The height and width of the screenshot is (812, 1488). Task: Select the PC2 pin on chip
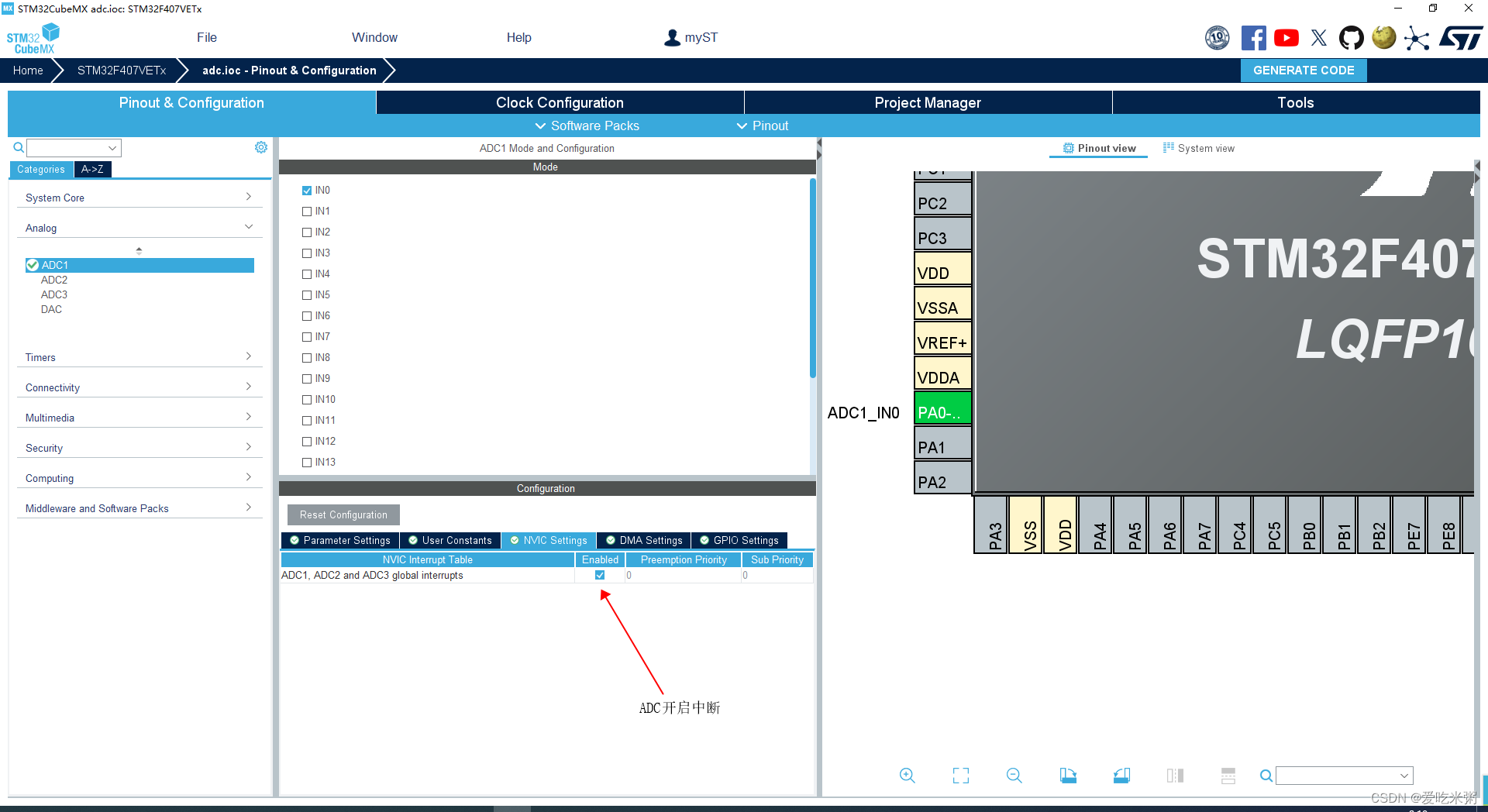click(x=943, y=199)
